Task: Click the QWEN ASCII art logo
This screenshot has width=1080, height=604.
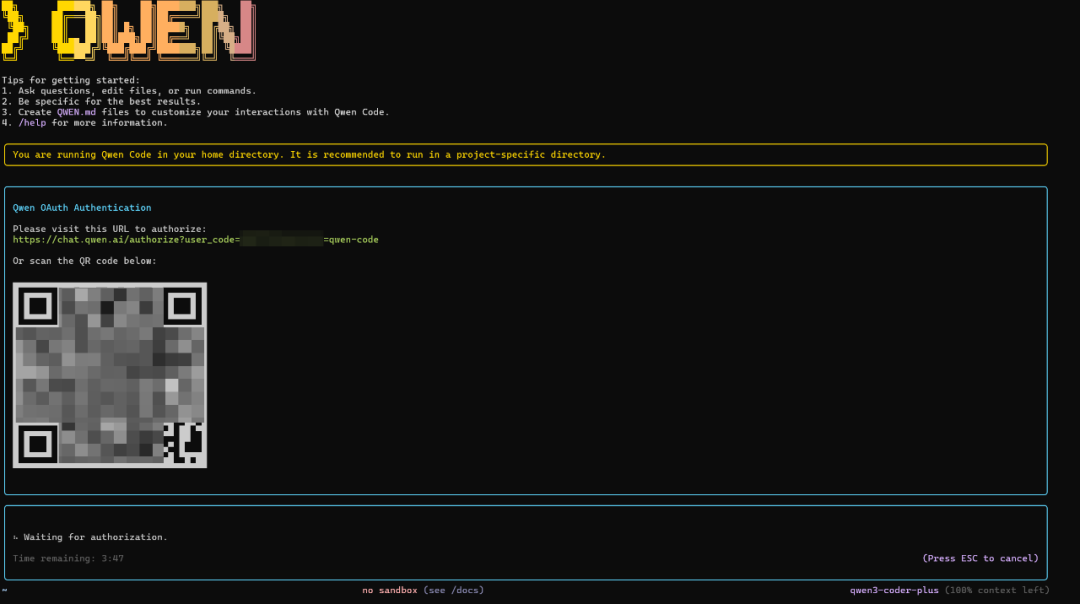Action: pyautogui.click(x=129, y=30)
